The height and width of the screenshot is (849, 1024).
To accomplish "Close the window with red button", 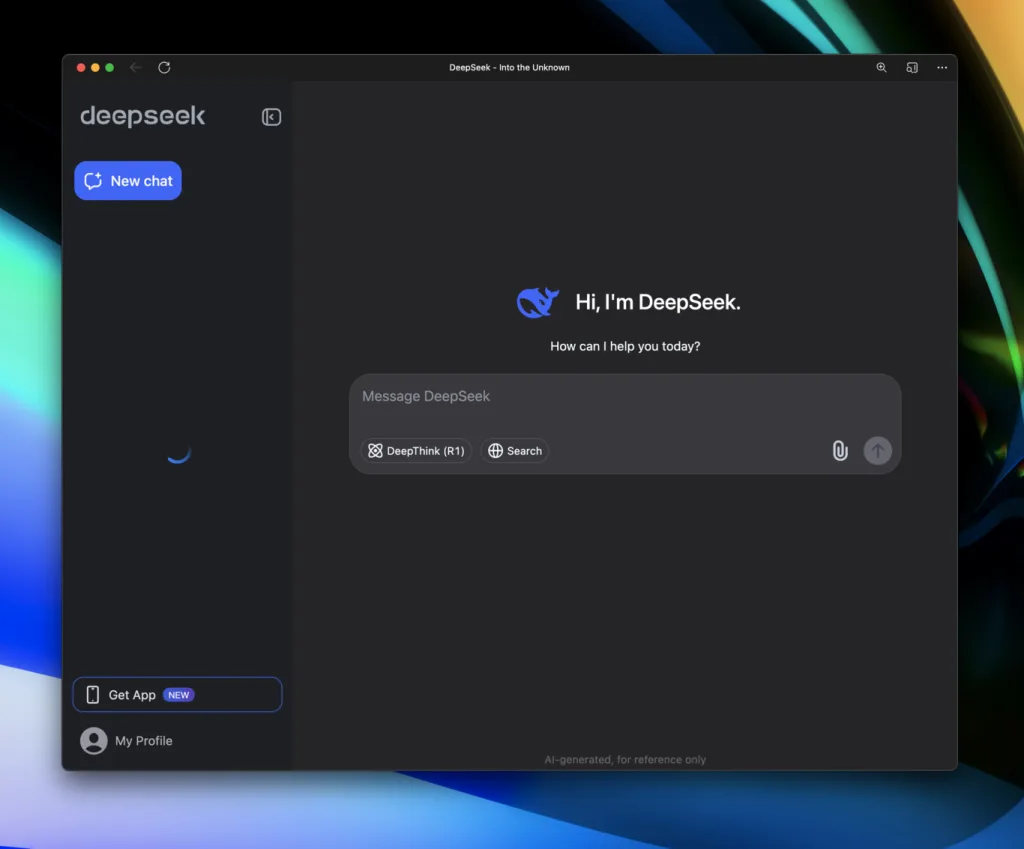I will click(x=81, y=67).
